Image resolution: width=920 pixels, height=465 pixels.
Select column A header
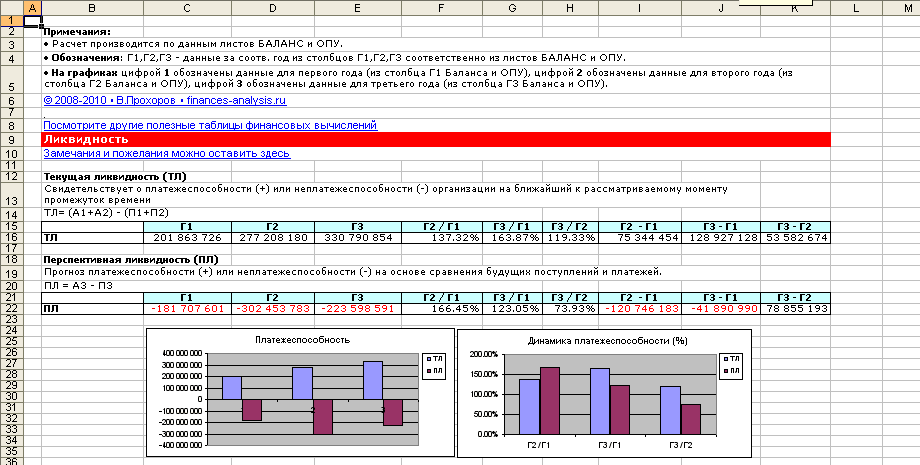tap(33, 8)
